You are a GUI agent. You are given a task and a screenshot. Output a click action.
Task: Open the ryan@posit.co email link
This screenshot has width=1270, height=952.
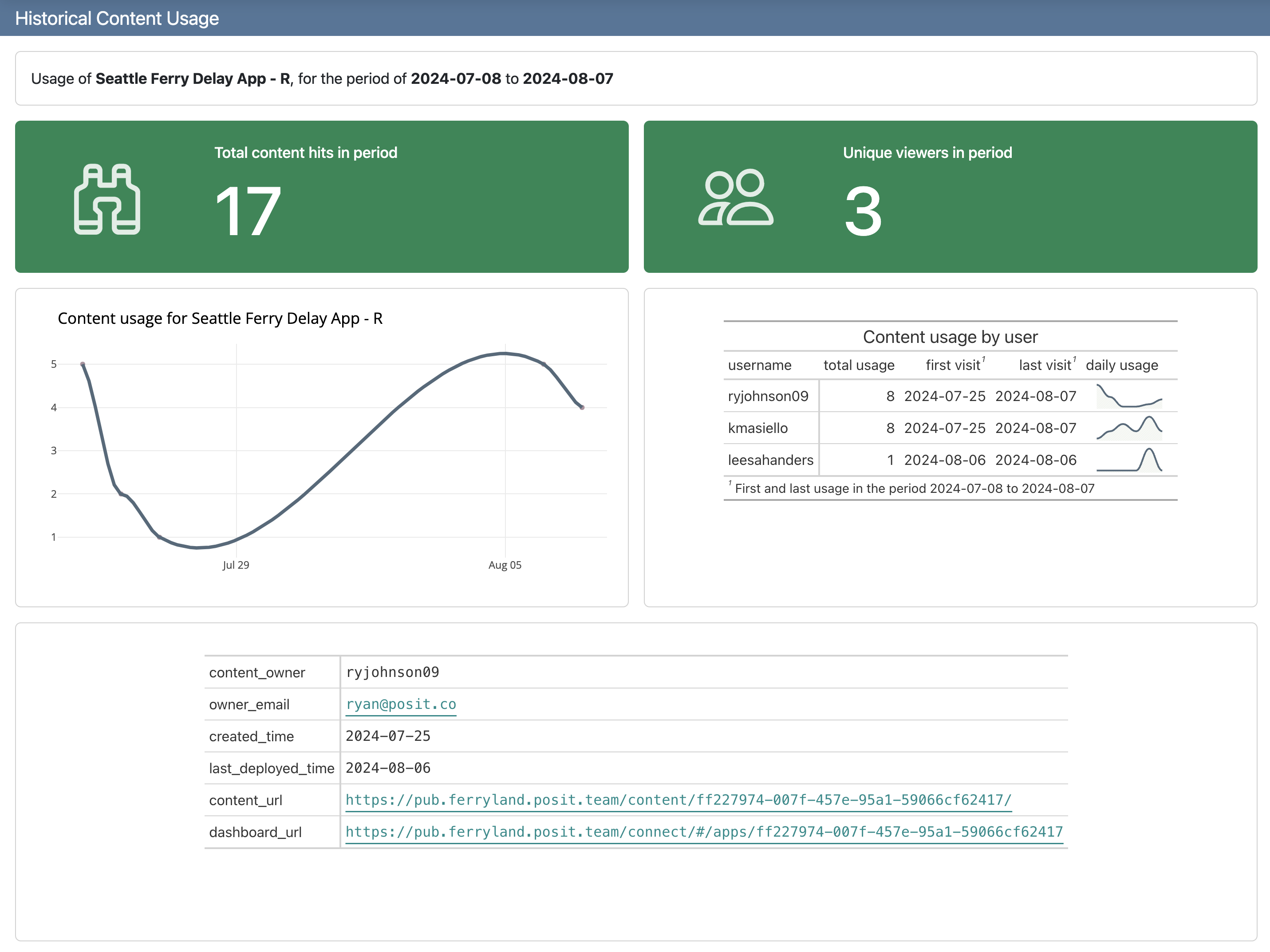[401, 704]
